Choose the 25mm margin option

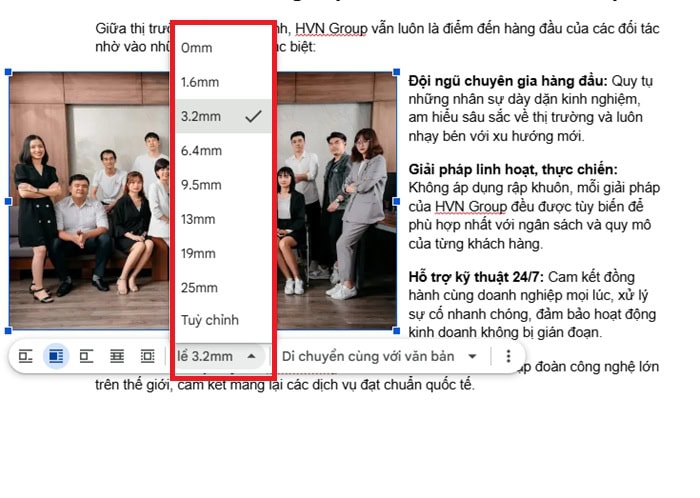(x=223, y=288)
